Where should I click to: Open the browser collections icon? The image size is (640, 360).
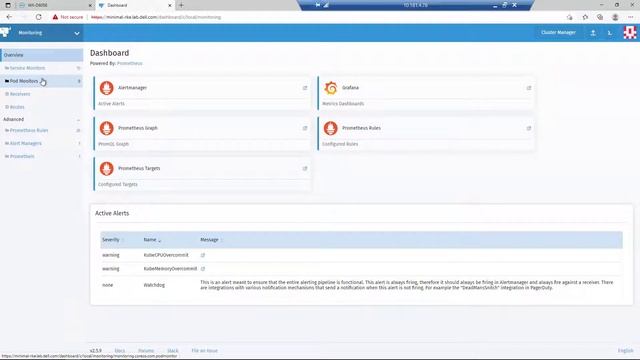(600, 17)
